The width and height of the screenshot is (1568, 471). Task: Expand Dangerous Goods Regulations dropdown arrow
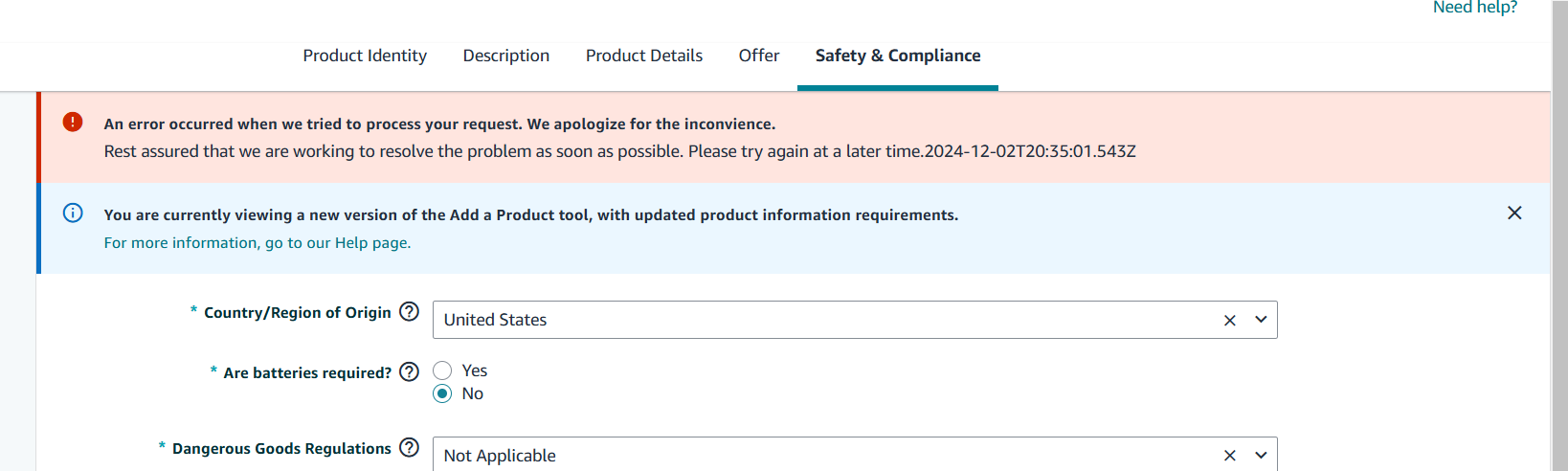tap(1261, 456)
